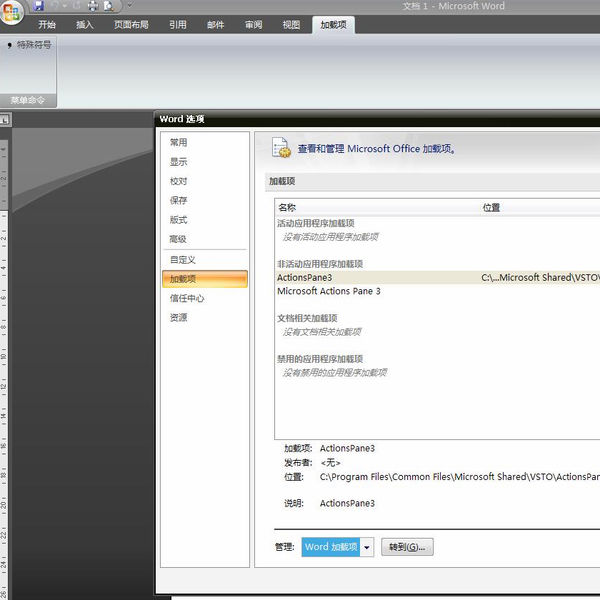This screenshot has height=600, width=600.
Task: Choose 高级 in Word Options sidebar
Action: (178, 239)
